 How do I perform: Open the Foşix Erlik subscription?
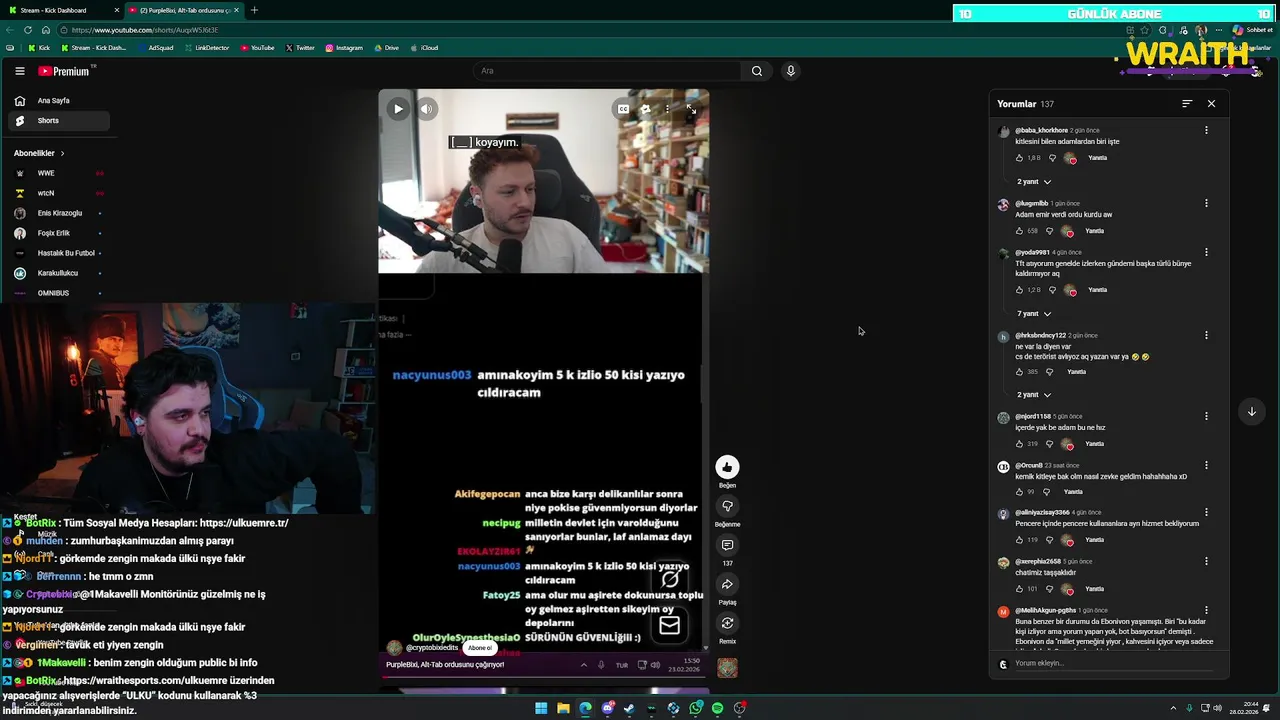tap(55, 233)
